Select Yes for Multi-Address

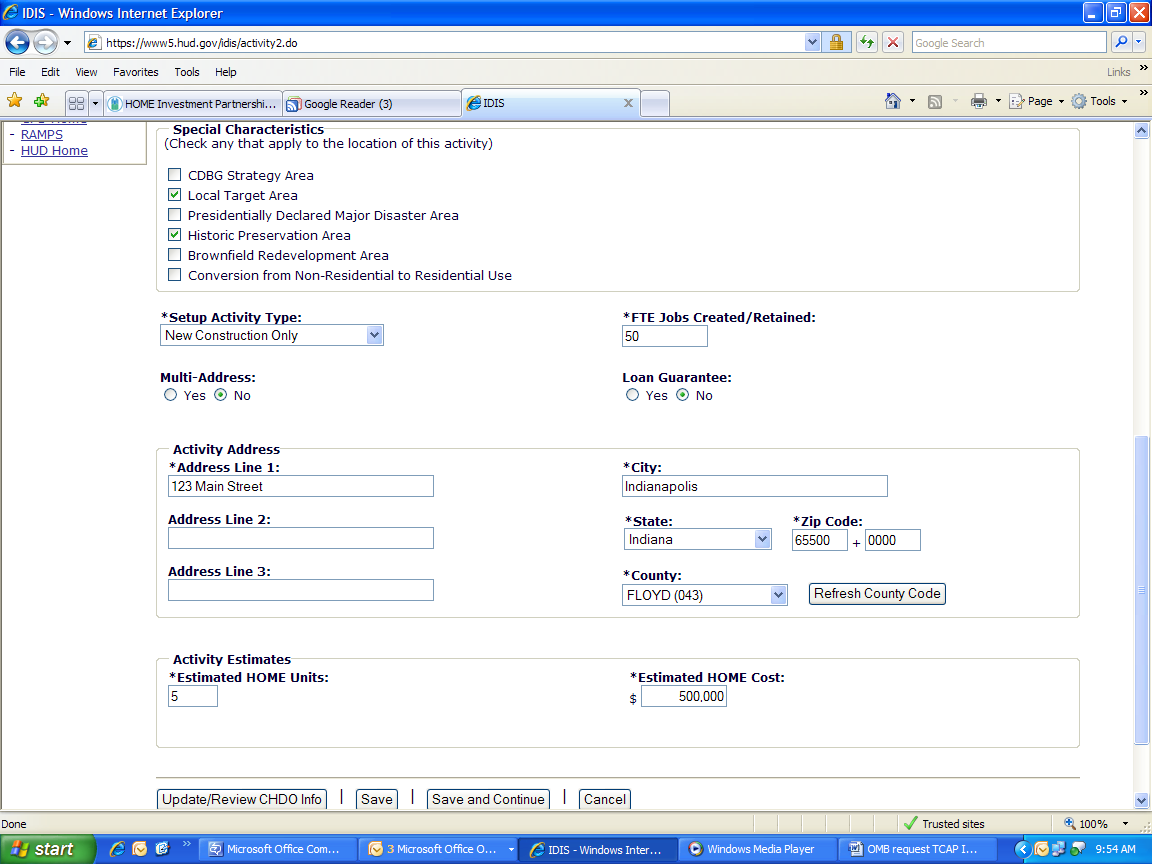point(170,395)
